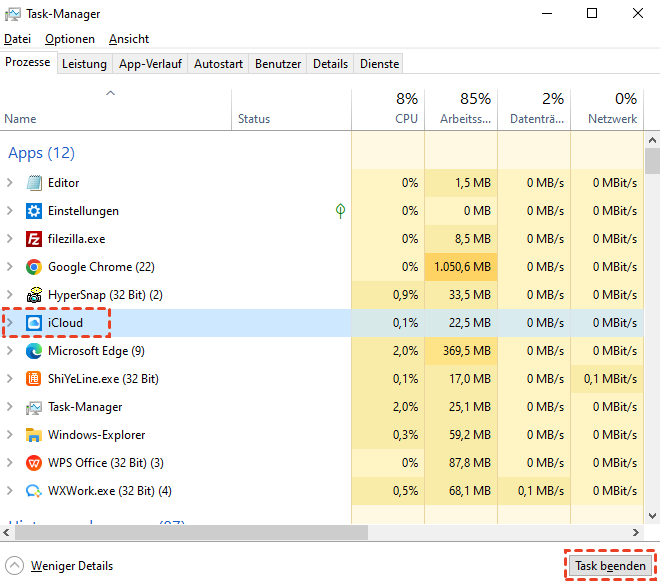Click the Task beenden button
Image resolution: width=660 pixels, height=587 pixels.
click(x=610, y=565)
